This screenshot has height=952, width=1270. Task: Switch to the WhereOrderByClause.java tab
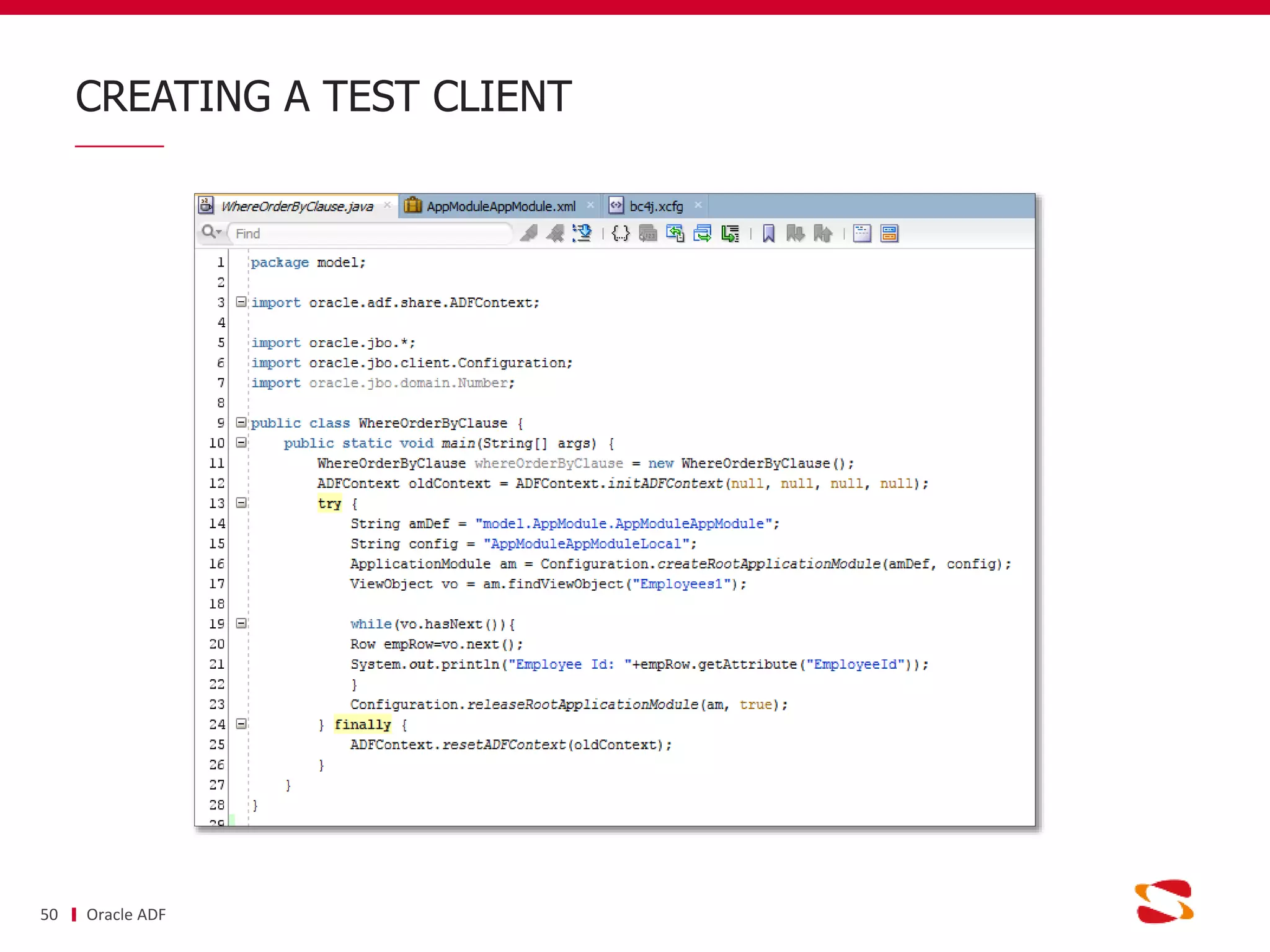click(x=297, y=206)
